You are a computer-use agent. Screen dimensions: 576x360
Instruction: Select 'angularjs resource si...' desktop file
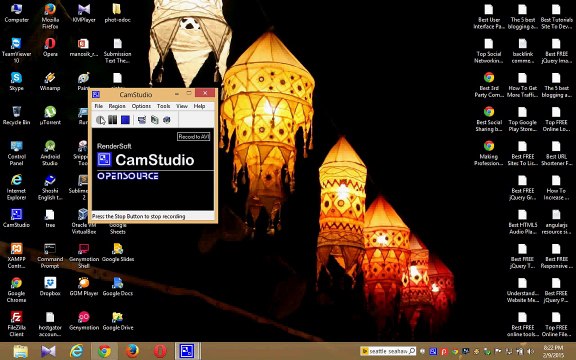click(557, 221)
